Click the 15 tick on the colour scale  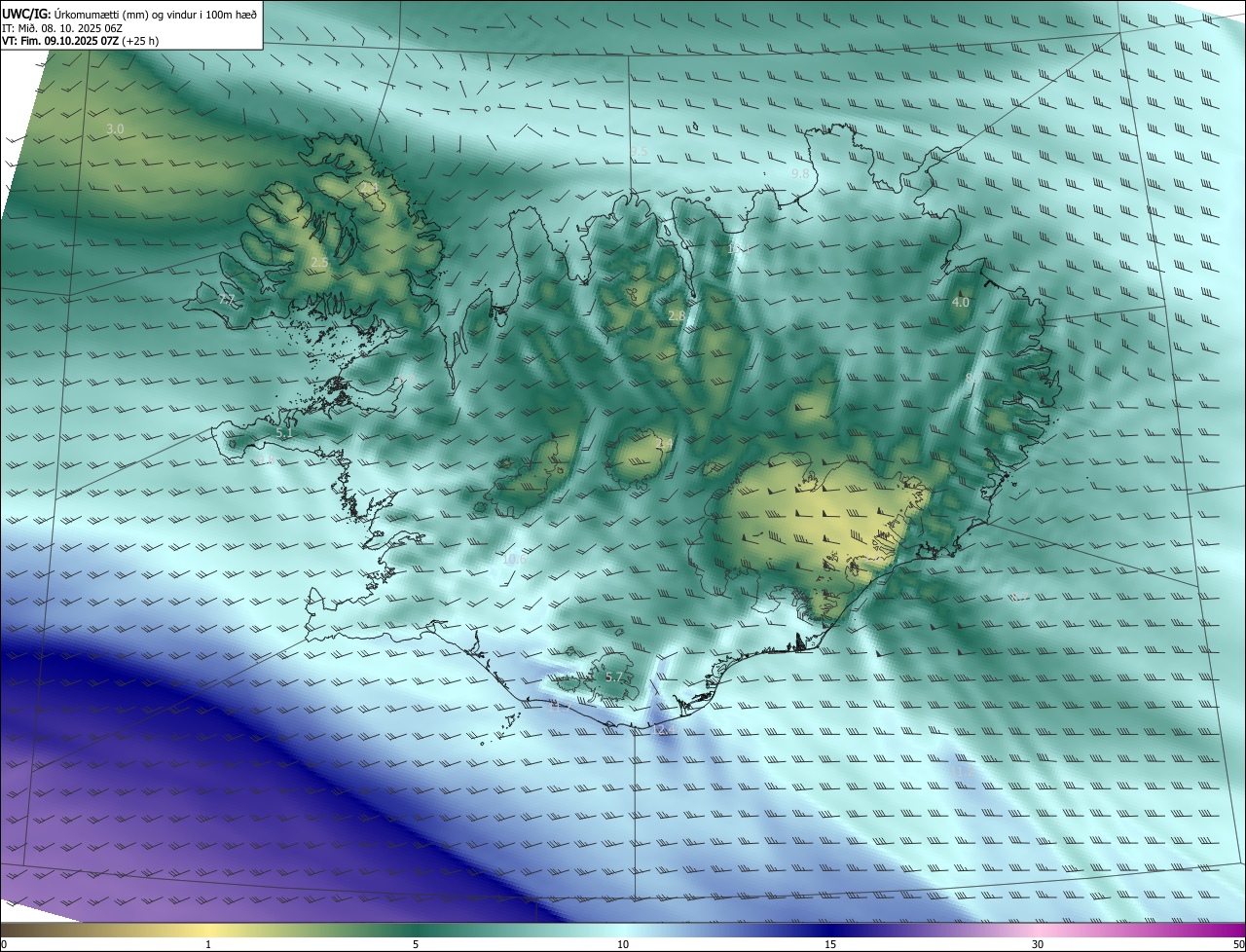[x=830, y=944]
